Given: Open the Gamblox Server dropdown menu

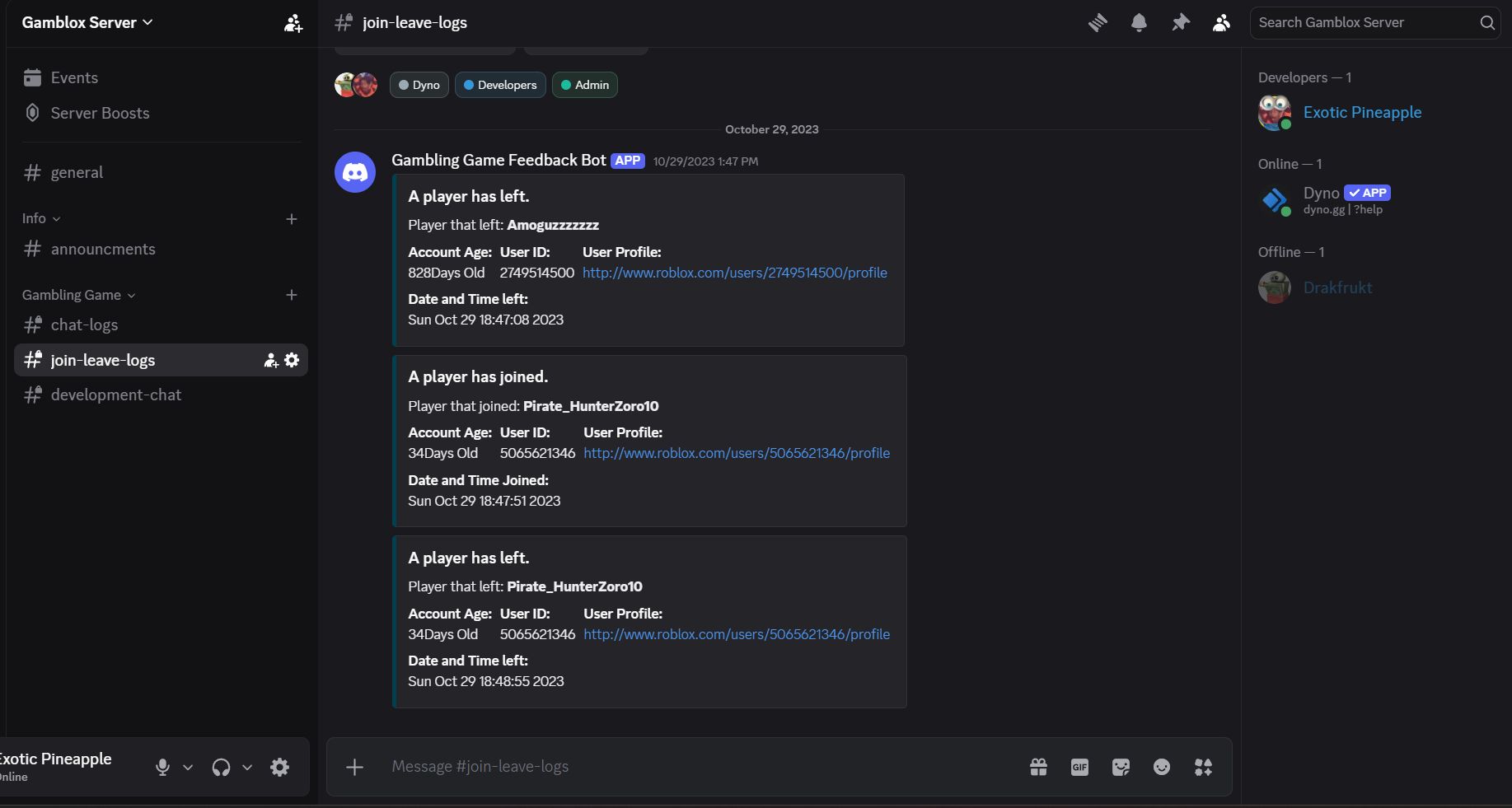Looking at the screenshot, I should coord(87,23).
